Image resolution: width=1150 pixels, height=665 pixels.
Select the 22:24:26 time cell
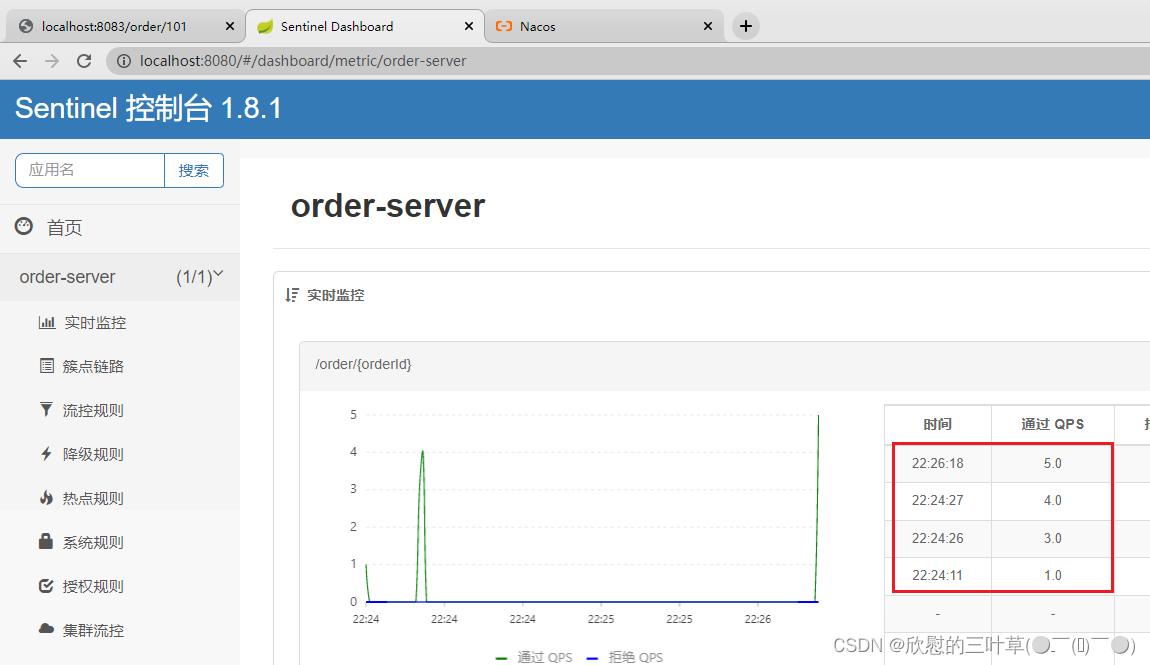click(x=938, y=538)
